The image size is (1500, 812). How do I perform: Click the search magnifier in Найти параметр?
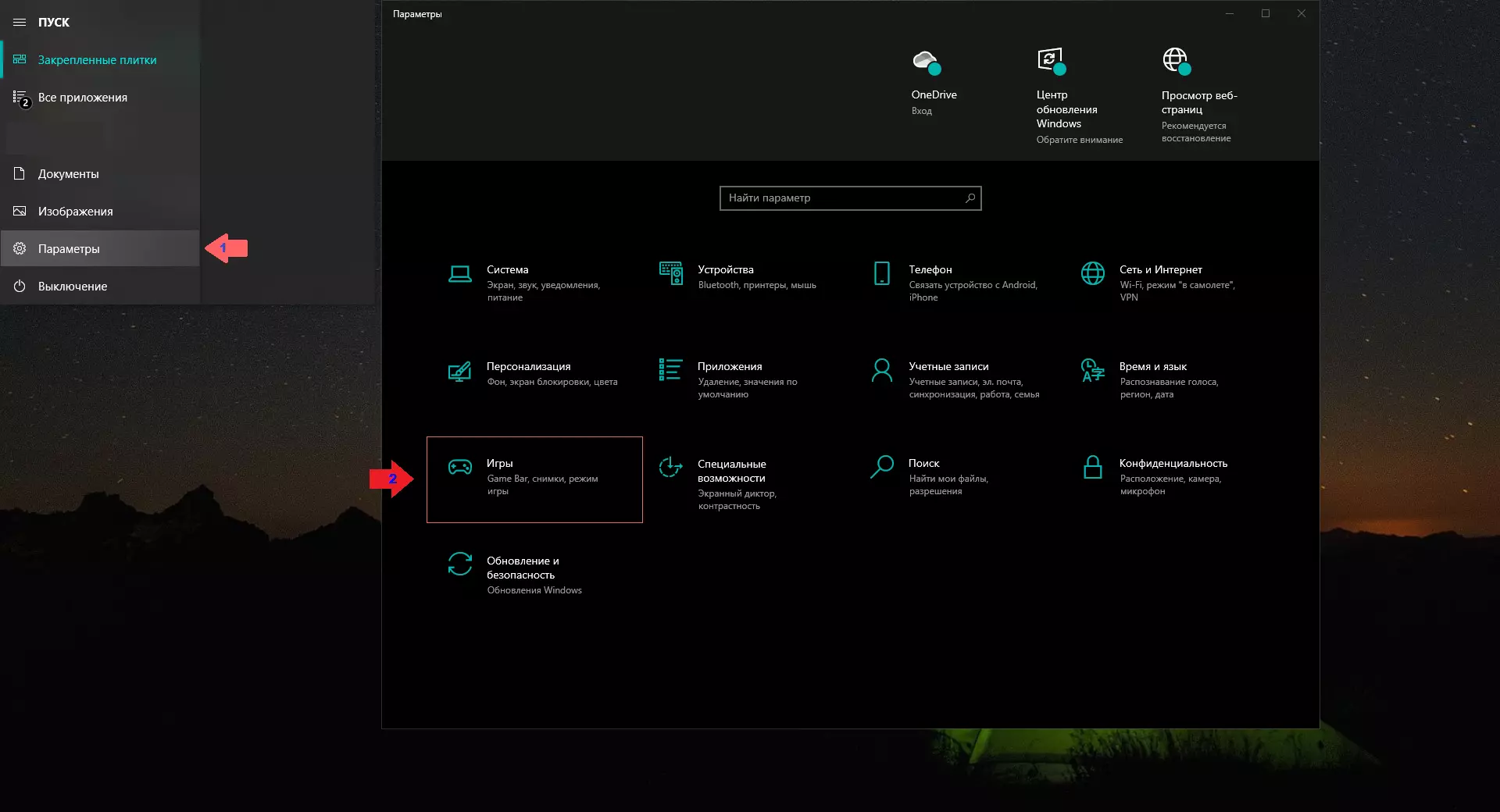(970, 198)
